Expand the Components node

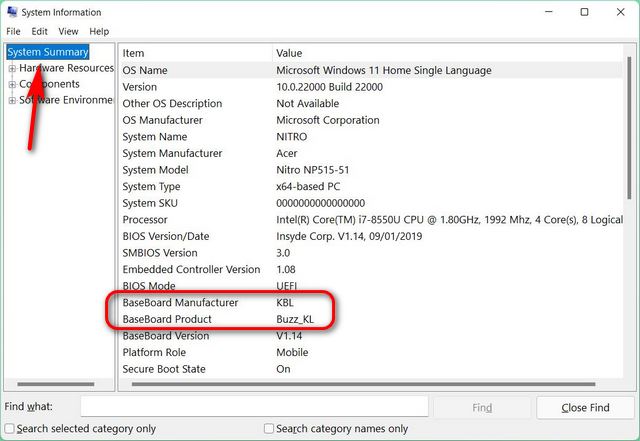[12, 84]
